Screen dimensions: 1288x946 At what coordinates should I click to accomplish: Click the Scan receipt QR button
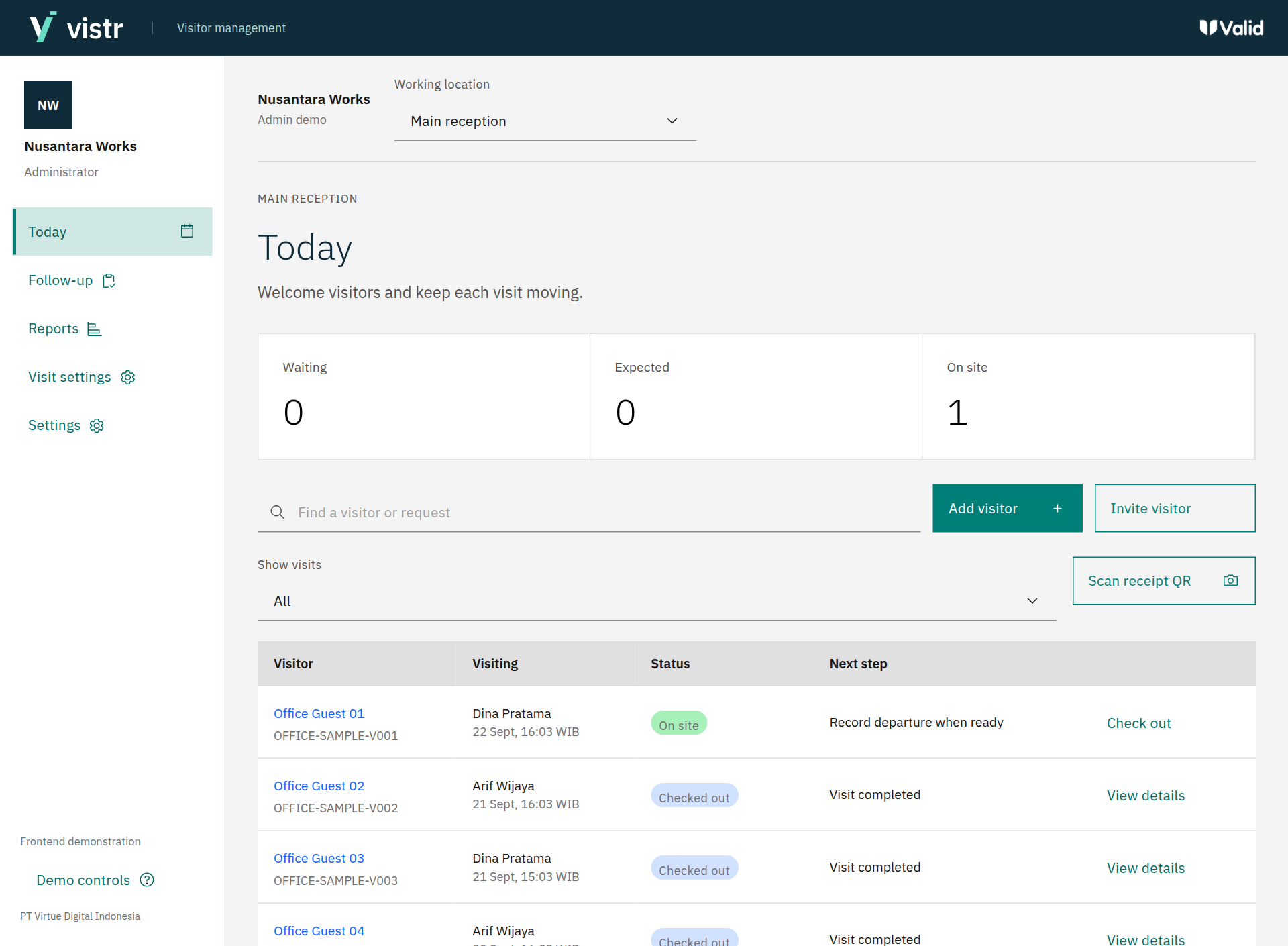(1164, 581)
